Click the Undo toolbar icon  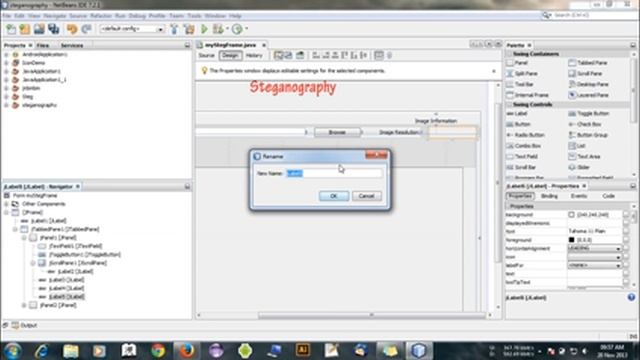[x=72, y=29]
